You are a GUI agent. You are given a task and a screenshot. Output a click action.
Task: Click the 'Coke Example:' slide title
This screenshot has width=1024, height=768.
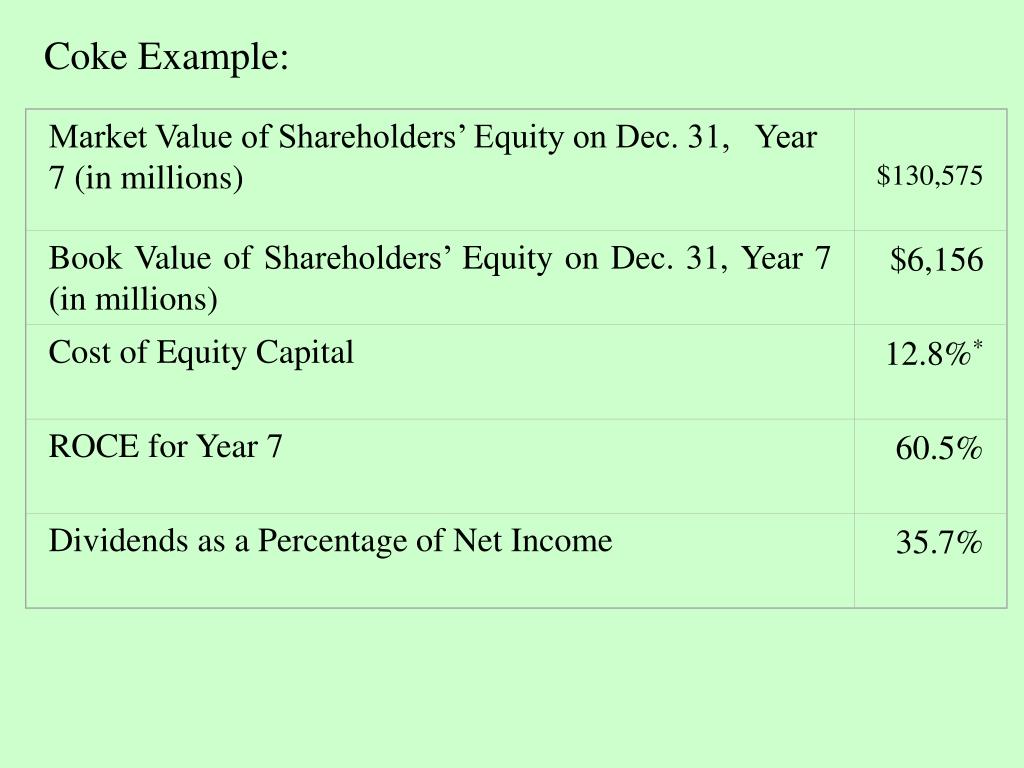point(166,57)
